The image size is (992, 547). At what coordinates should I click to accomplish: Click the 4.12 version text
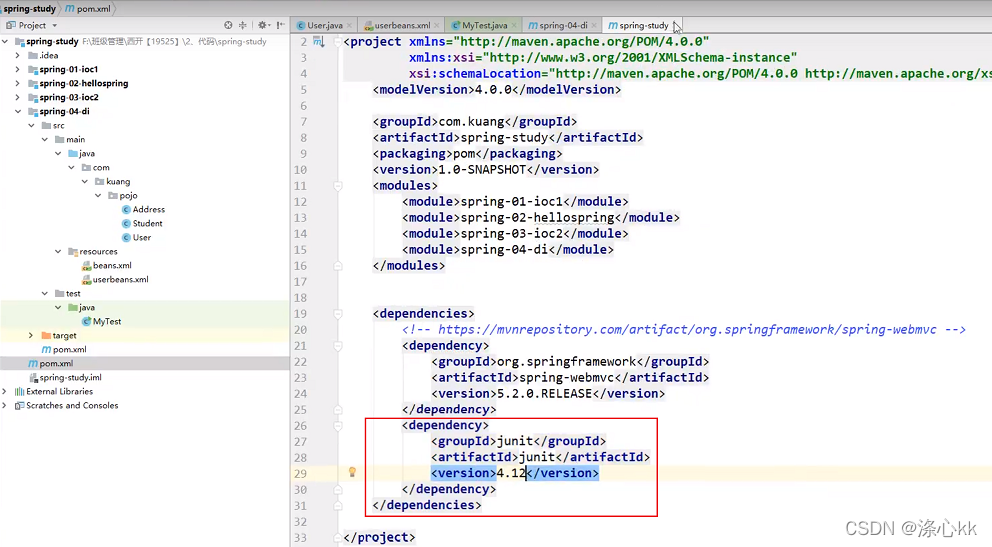(511, 473)
